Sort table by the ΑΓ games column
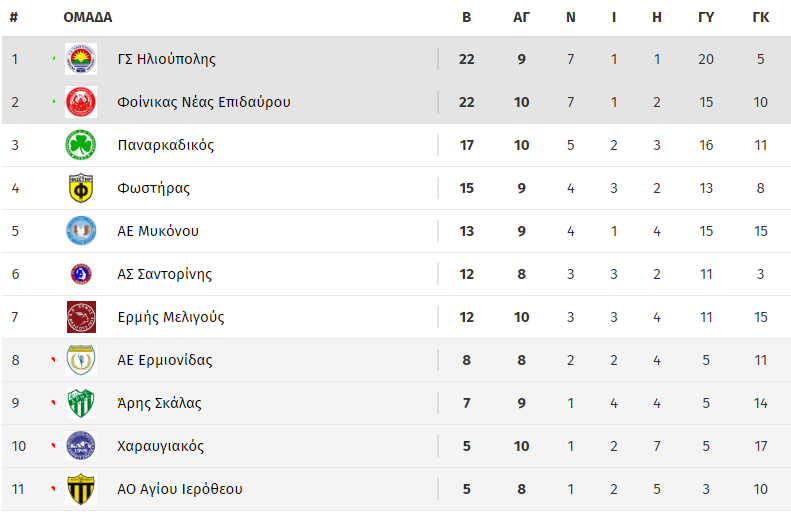 point(521,17)
